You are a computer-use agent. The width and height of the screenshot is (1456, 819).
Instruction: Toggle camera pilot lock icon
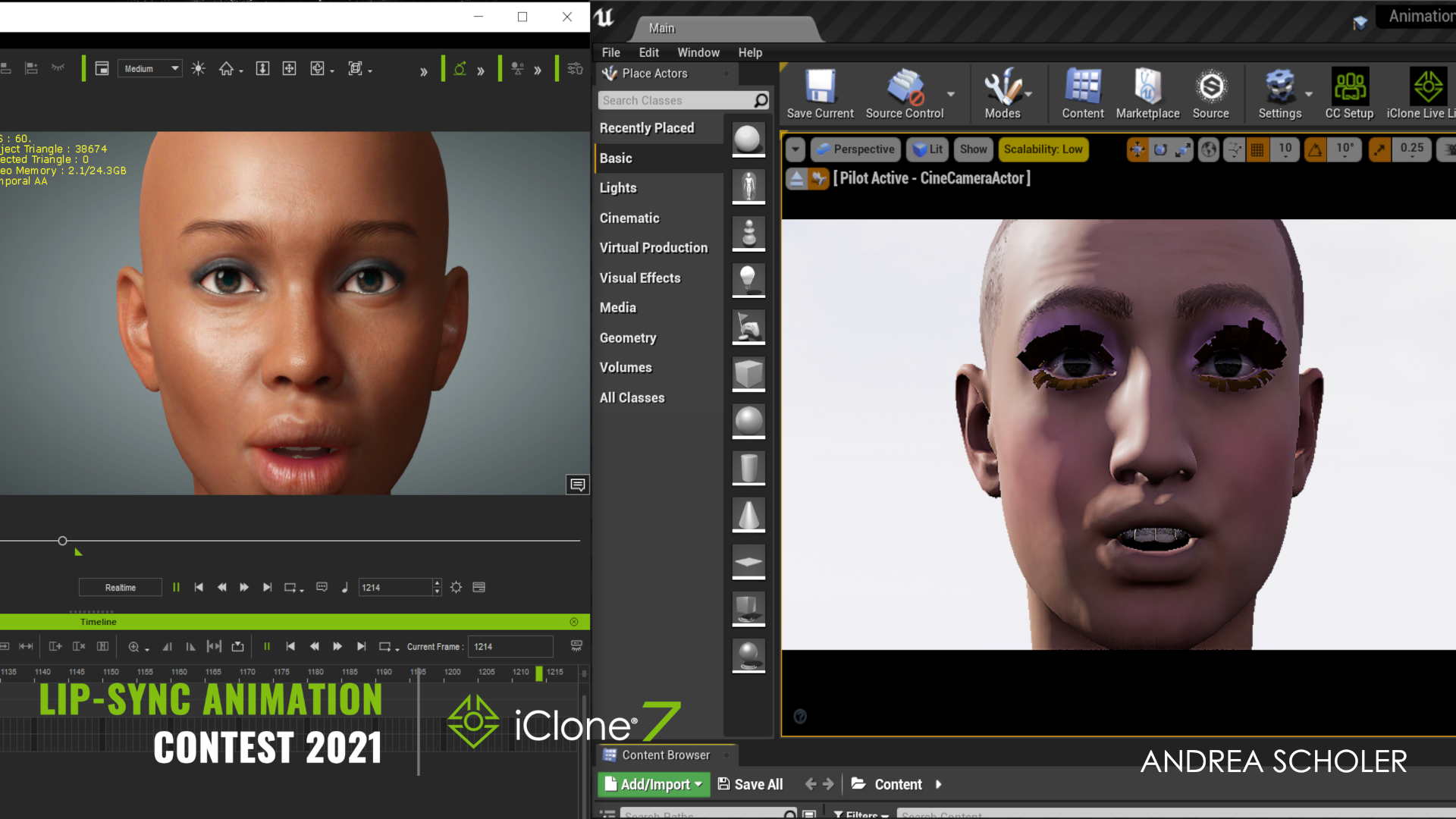coord(818,179)
